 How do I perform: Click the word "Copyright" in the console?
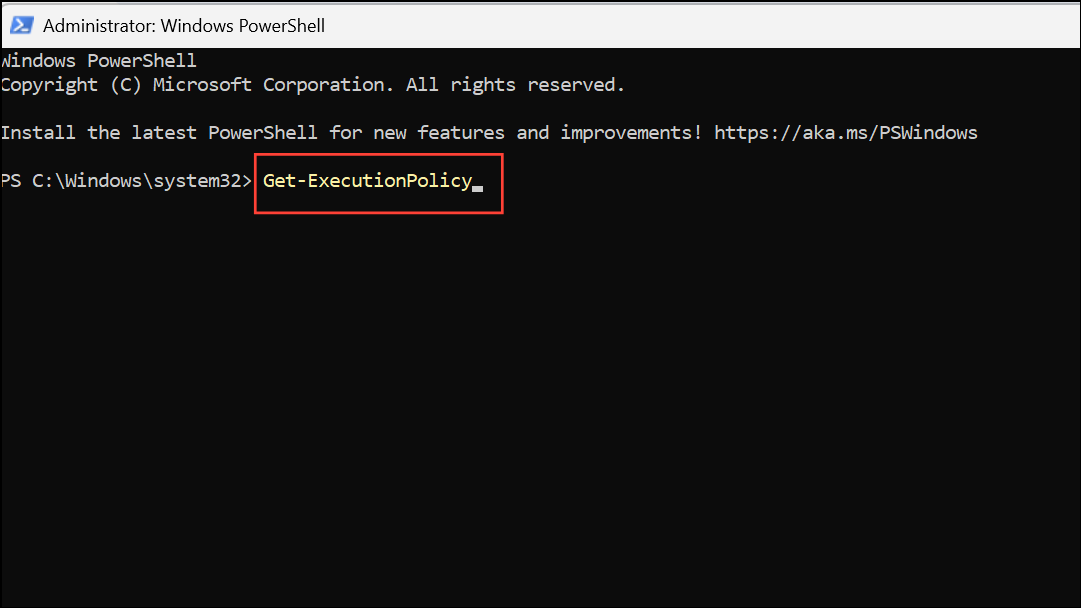(x=49, y=85)
